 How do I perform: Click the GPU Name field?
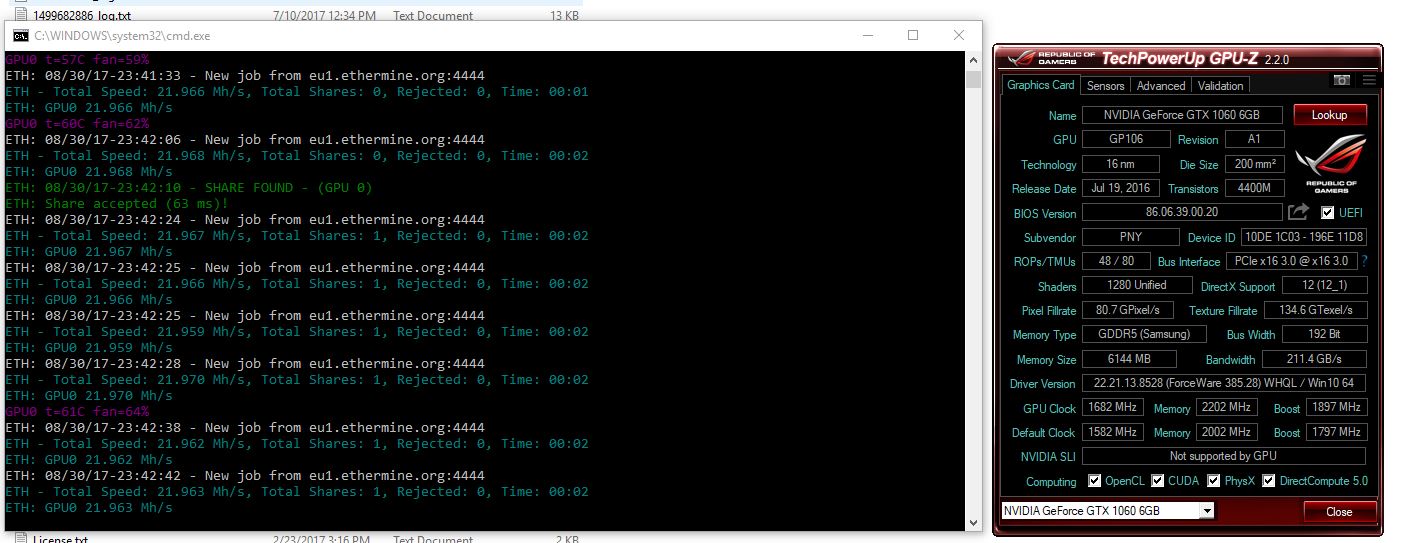click(1183, 115)
